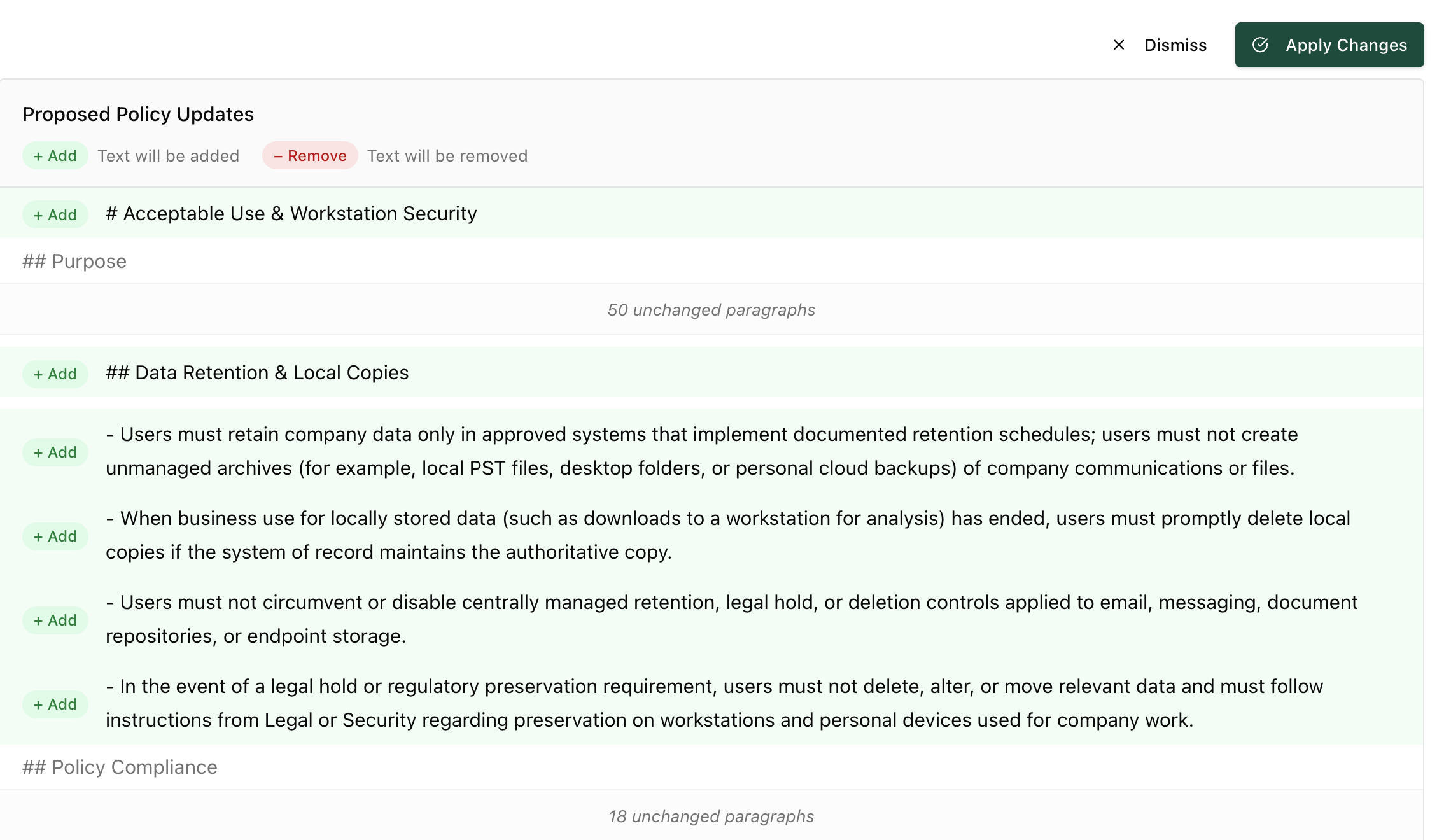
Task: Click the Policy Compliance section heading
Action: click(120, 767)
